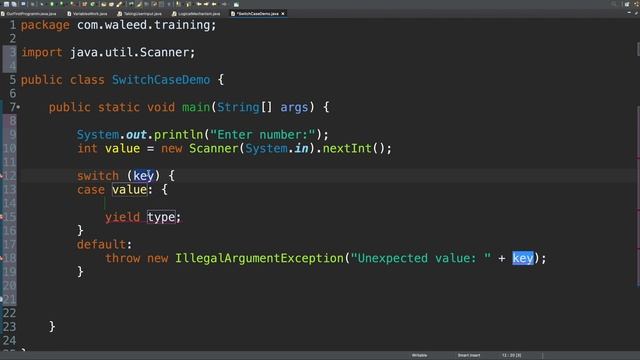This screenshot has height=360, width=640.
Task: Click the highlighted 'key' in throw statement
Action: pos(523,258)
